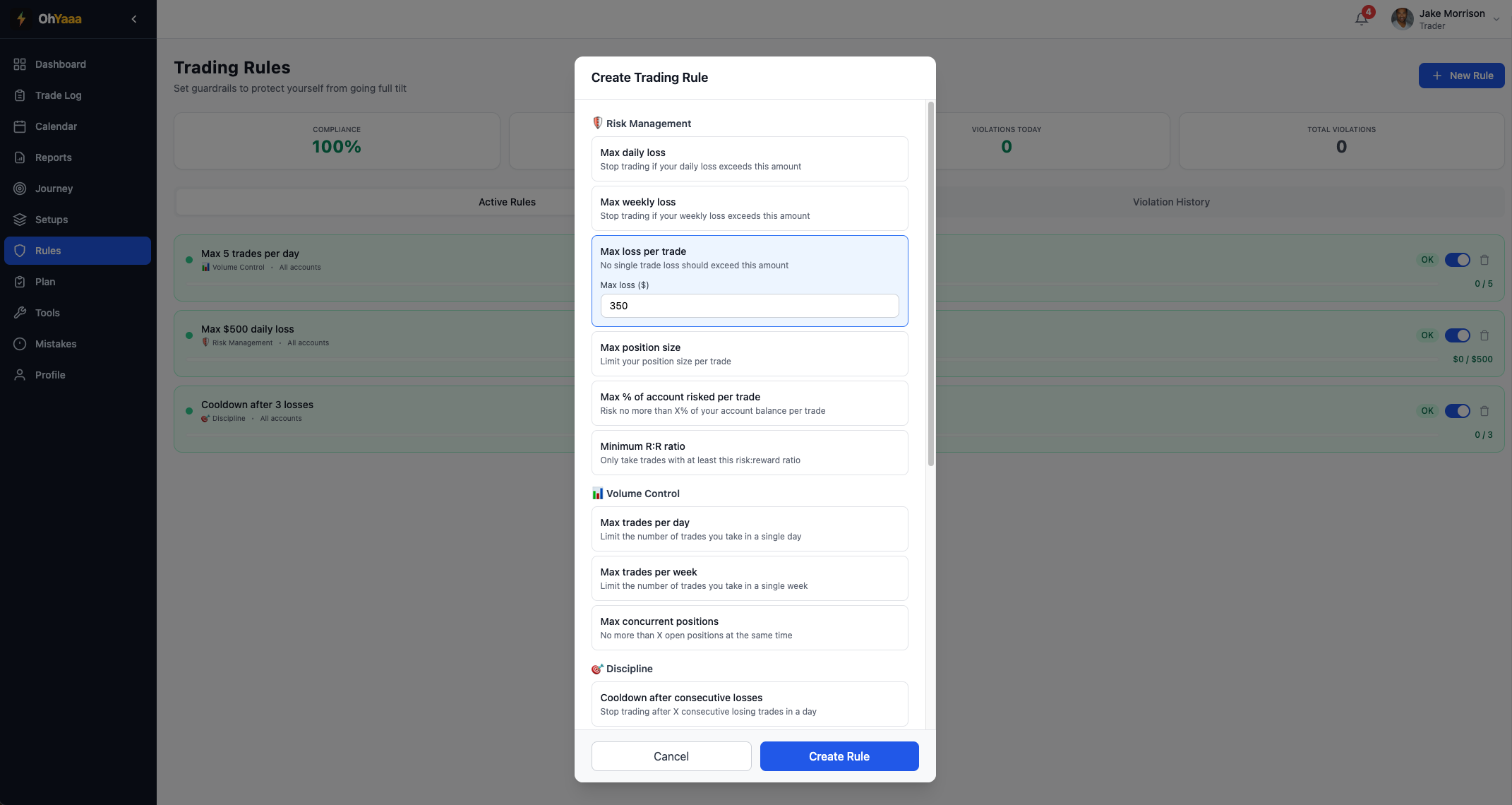Disable the Max 5 trades per day rule
The image size is (1512, 805).
click(1458, 259)
